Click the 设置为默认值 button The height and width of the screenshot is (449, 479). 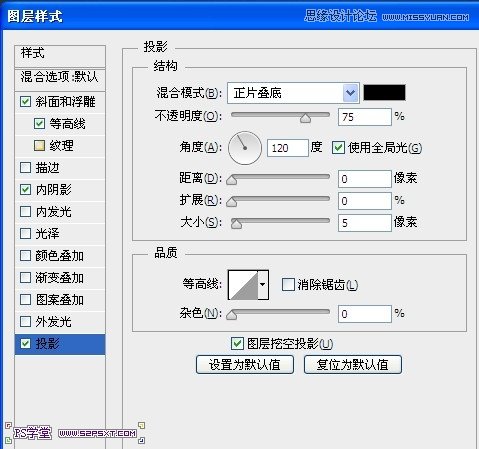click(x=245, y=365)
